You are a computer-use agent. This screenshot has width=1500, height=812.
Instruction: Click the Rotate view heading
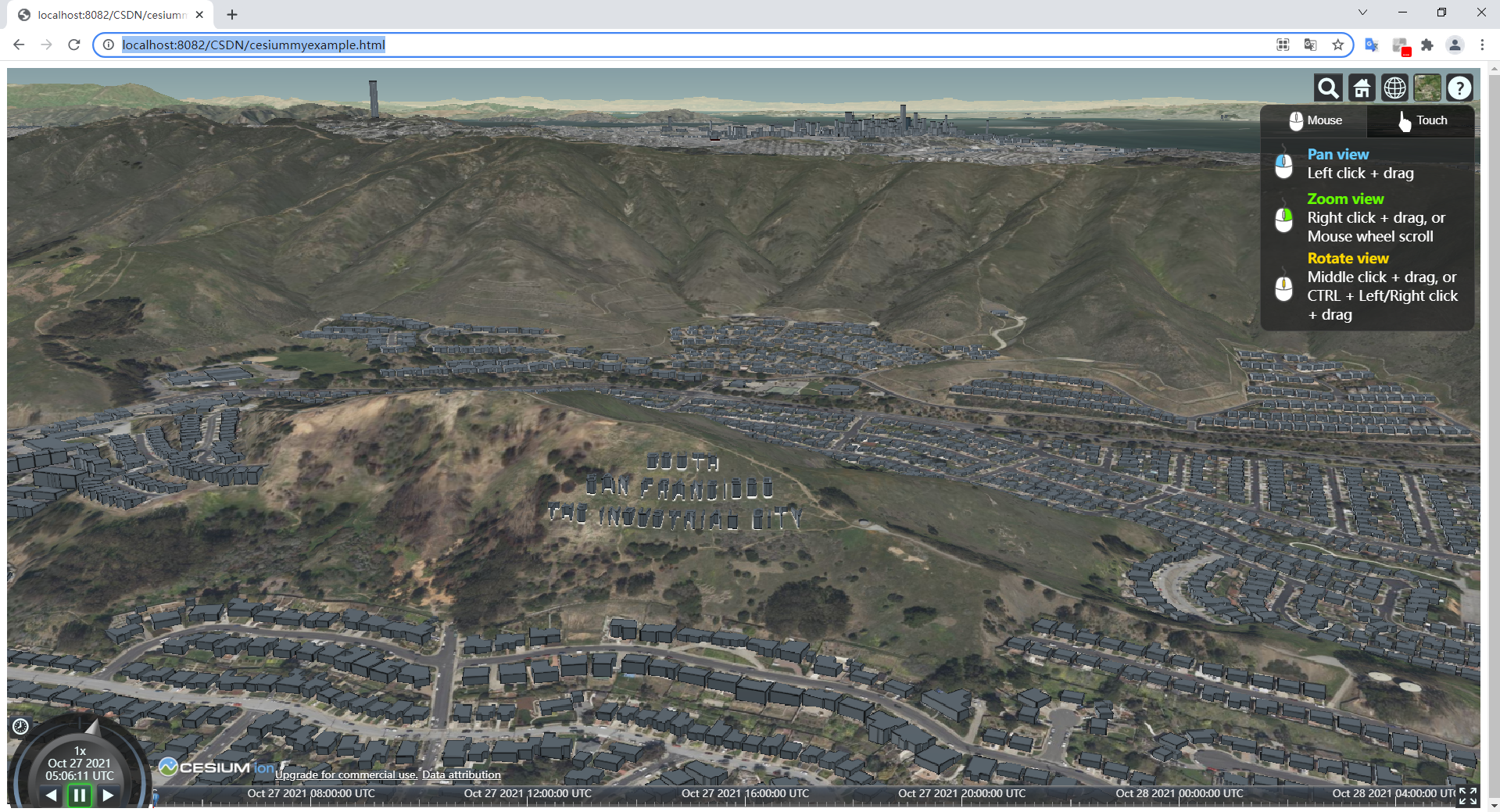1348,259
